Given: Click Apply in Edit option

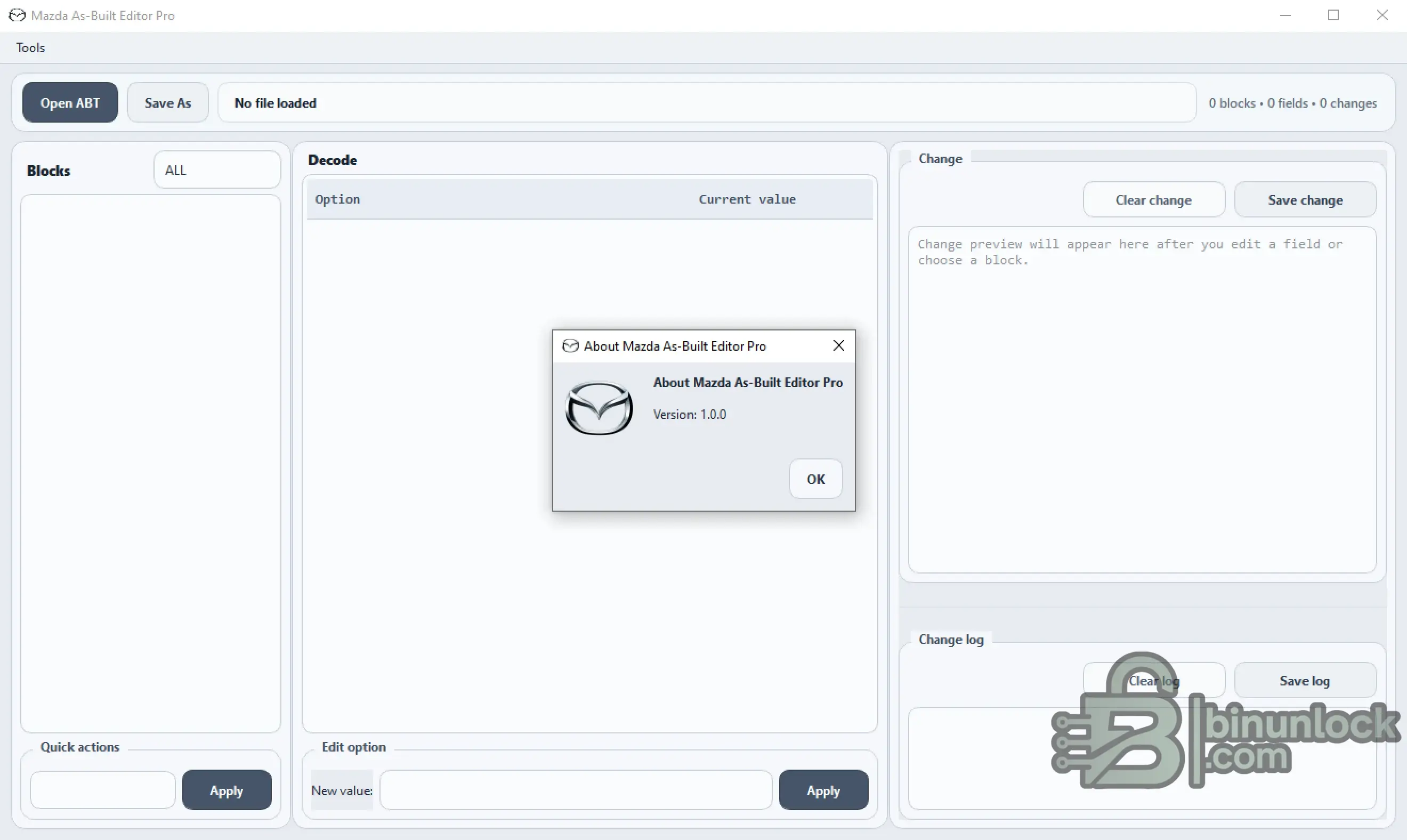Looking at the screenshot, I should 823,790.
